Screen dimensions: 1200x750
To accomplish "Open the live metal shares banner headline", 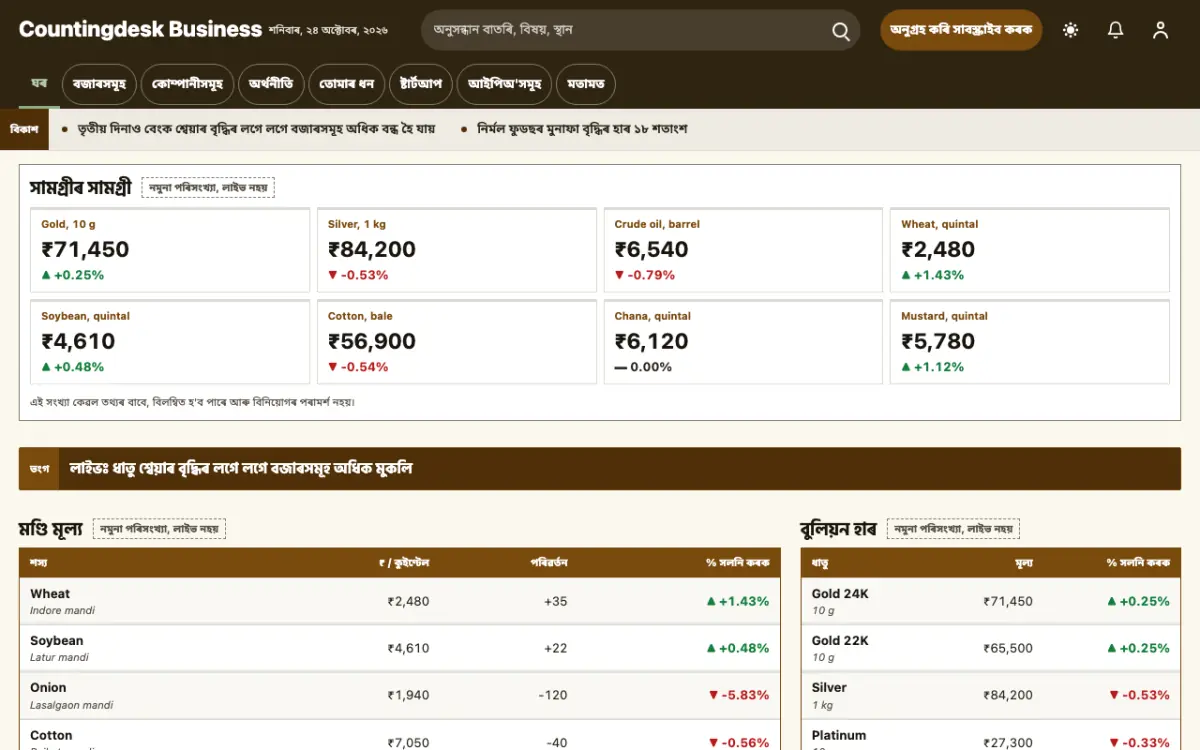I will point(241,468).
